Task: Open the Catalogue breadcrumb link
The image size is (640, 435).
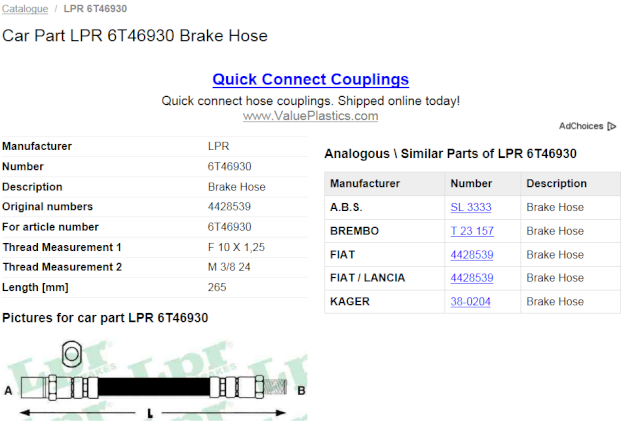Action: point(25,9)
